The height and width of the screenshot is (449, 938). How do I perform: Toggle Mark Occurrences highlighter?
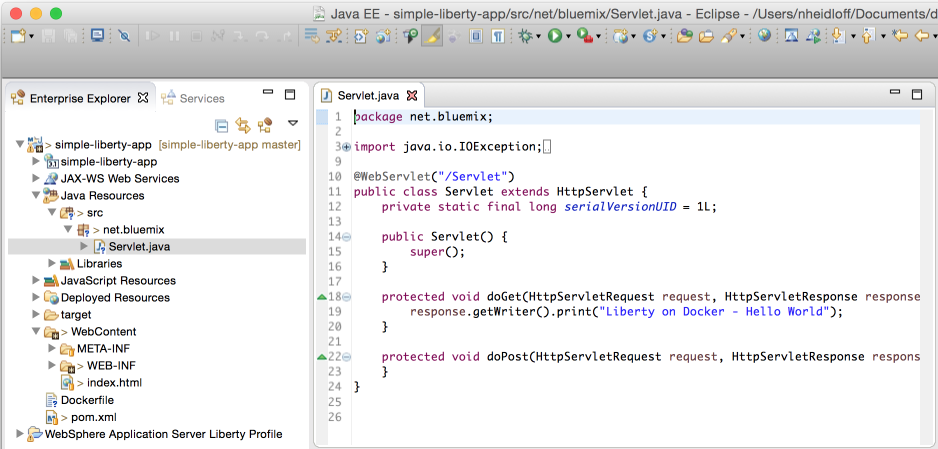point(431,36)
